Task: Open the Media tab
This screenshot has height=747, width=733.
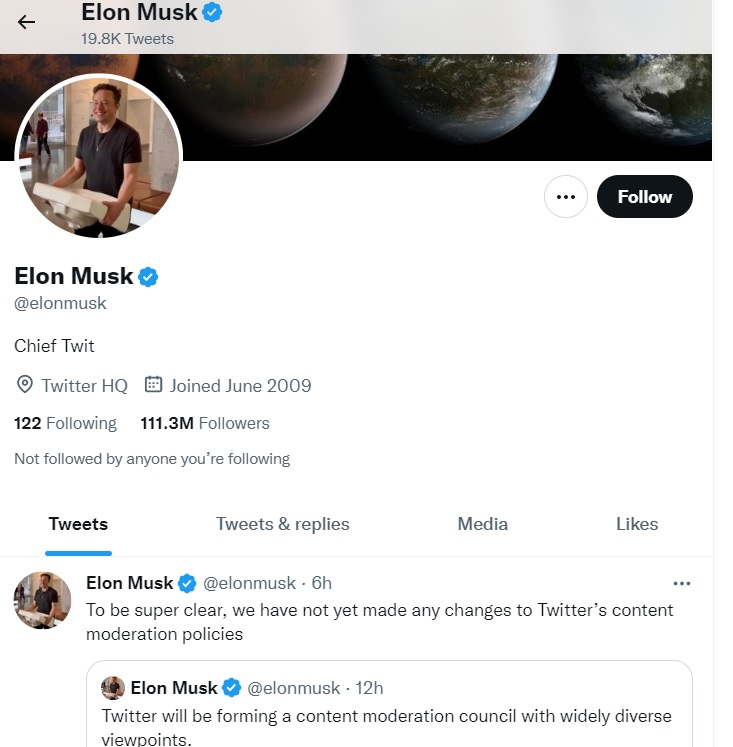Action: pyautogui.click(x=483, y=524)
